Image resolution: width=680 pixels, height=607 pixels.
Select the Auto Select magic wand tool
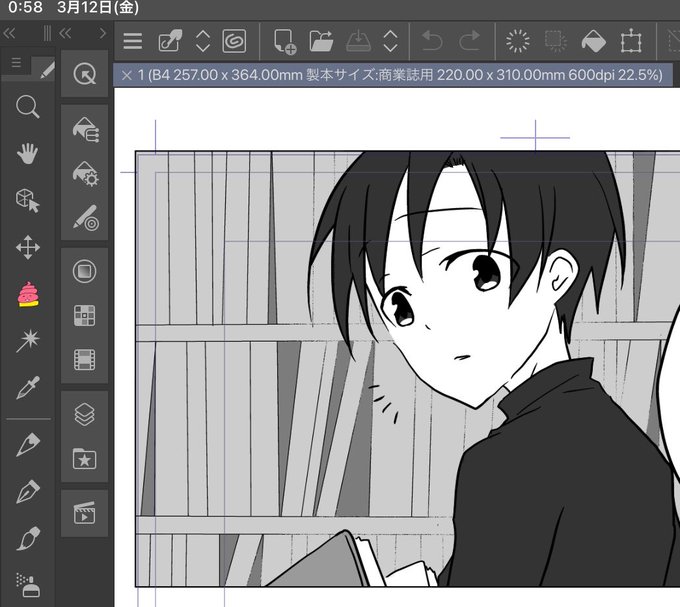(x=28, y=341)
